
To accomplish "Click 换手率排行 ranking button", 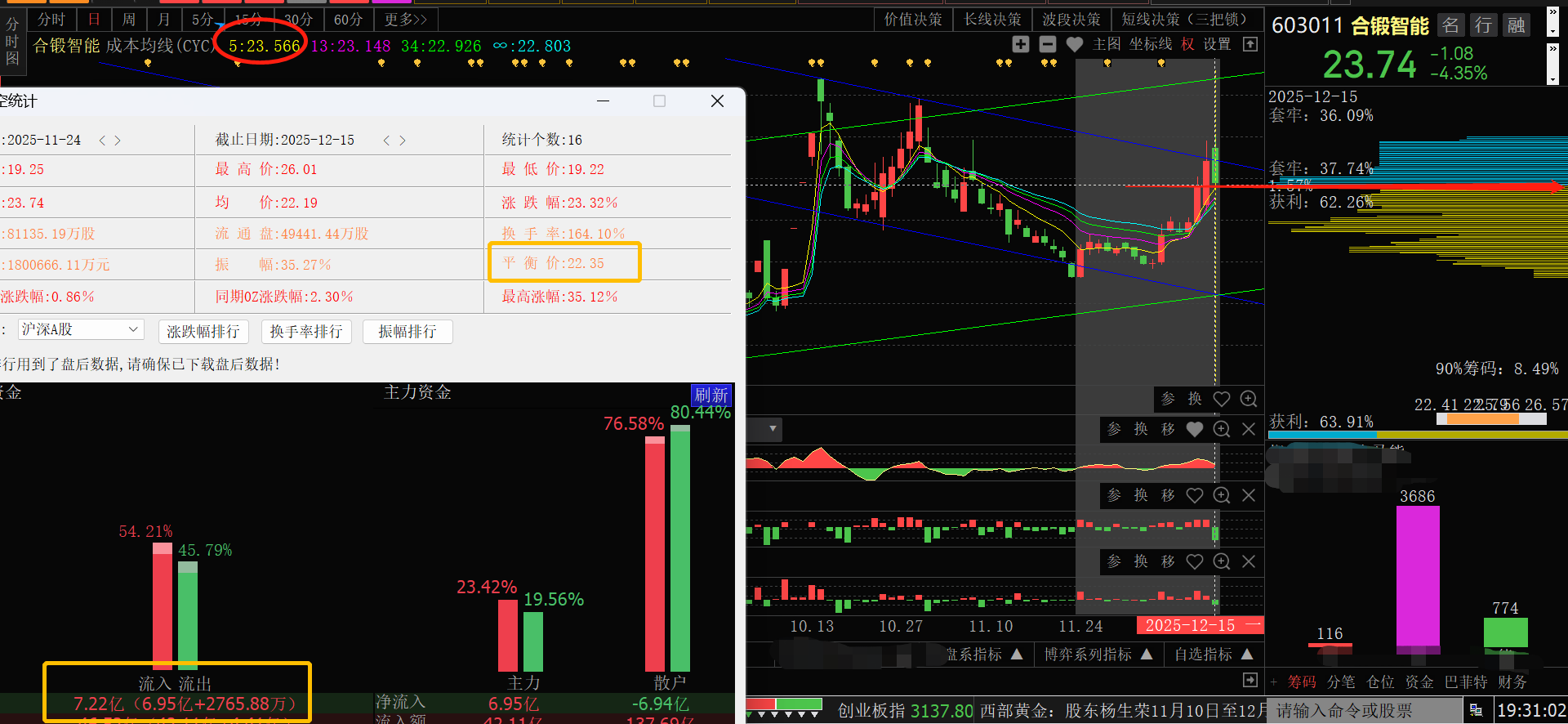I will click(306, 331).
